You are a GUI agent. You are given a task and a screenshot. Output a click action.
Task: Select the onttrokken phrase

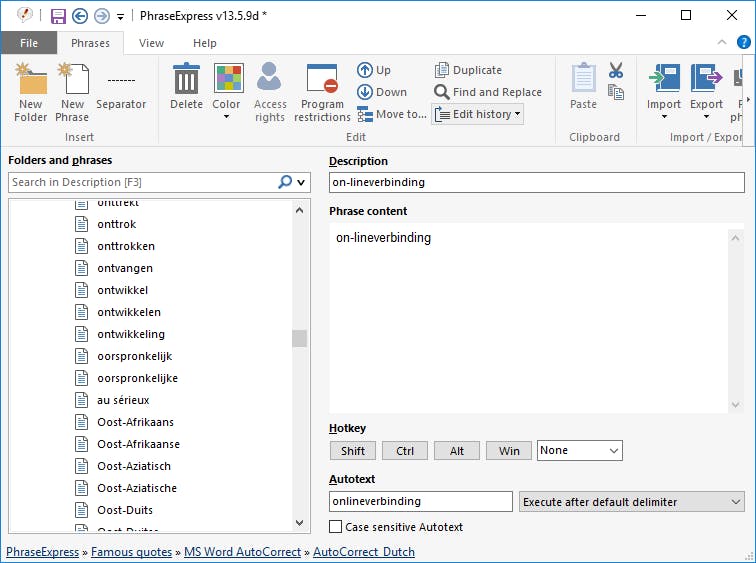pos(126,246)
